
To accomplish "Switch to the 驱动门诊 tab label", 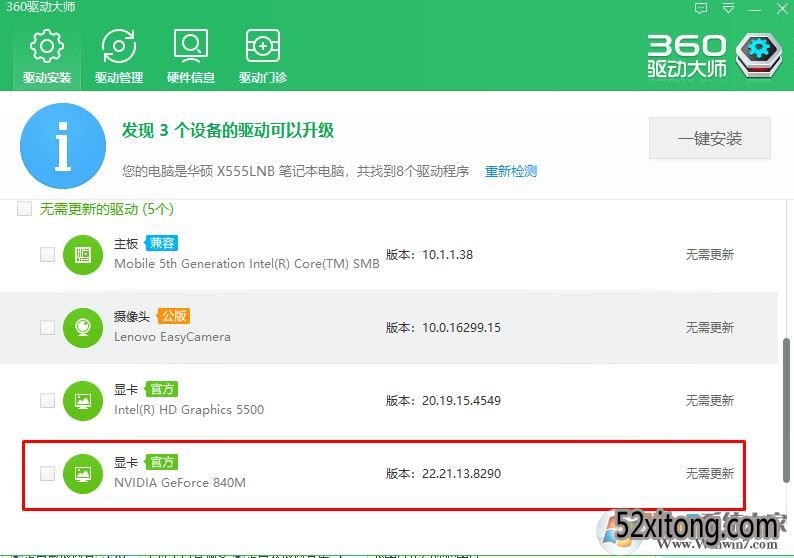I will [x=263, y=77].
